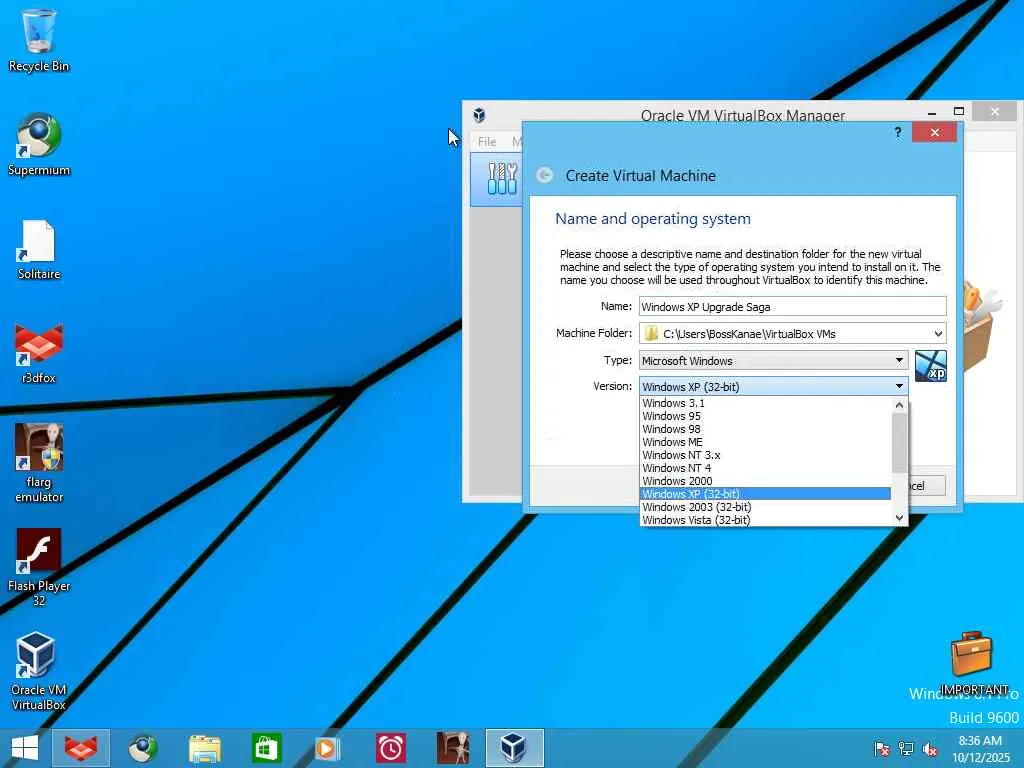Expand the Machine Folder dropdown arrow
This screenshot has width=1024, height=768.
(x=938, y=334)
